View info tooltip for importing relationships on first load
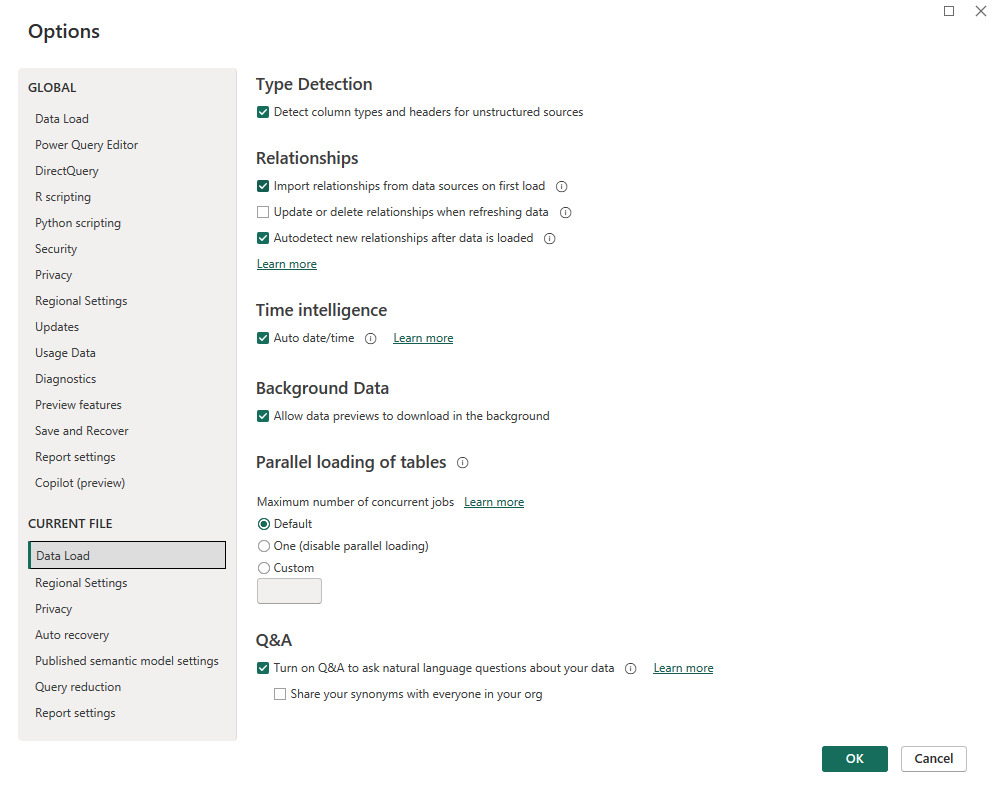The height and width of the screenshot is (792, 995). click(x=561, y=186)
